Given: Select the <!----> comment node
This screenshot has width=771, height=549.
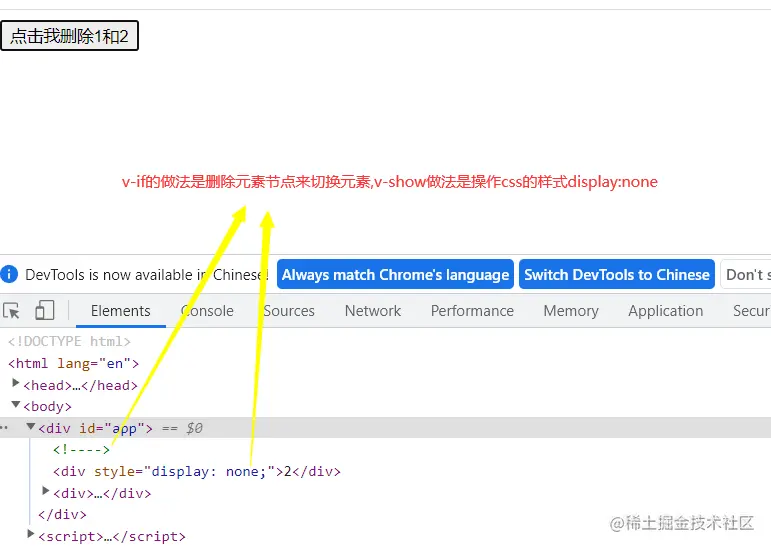Looking at the screenshot, I should (82, 449).
